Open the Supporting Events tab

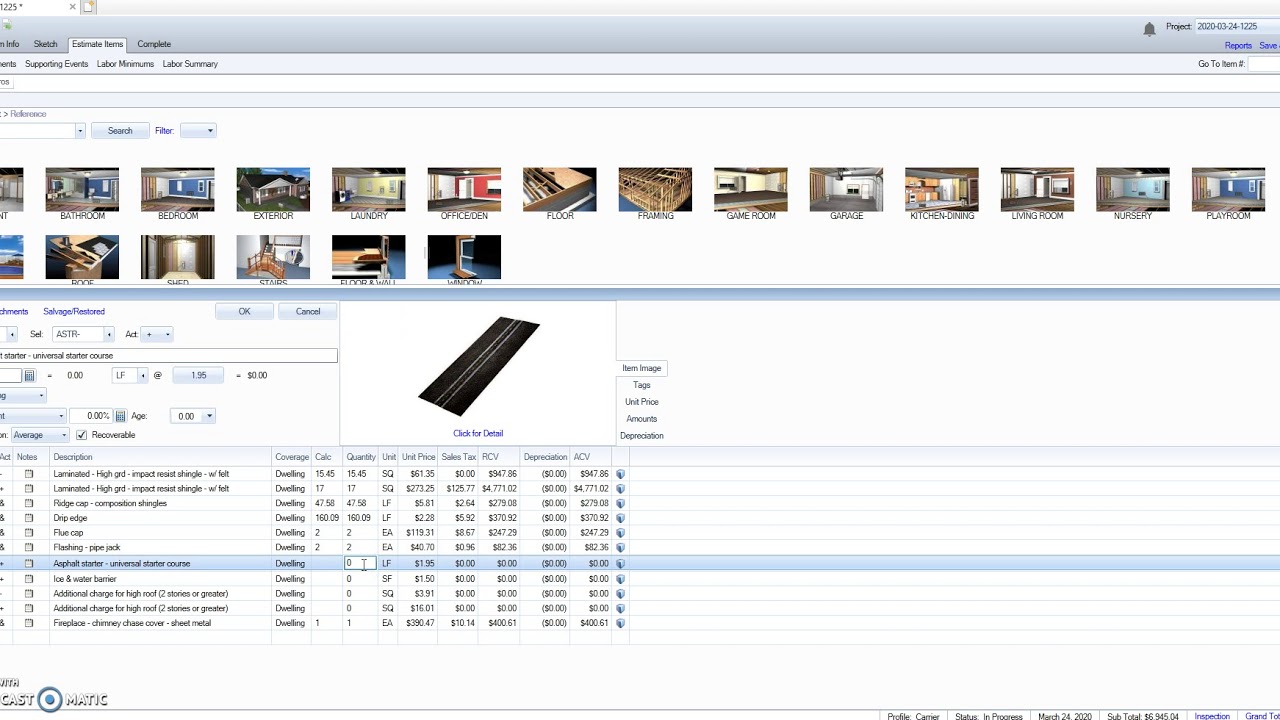click(57, 64)
